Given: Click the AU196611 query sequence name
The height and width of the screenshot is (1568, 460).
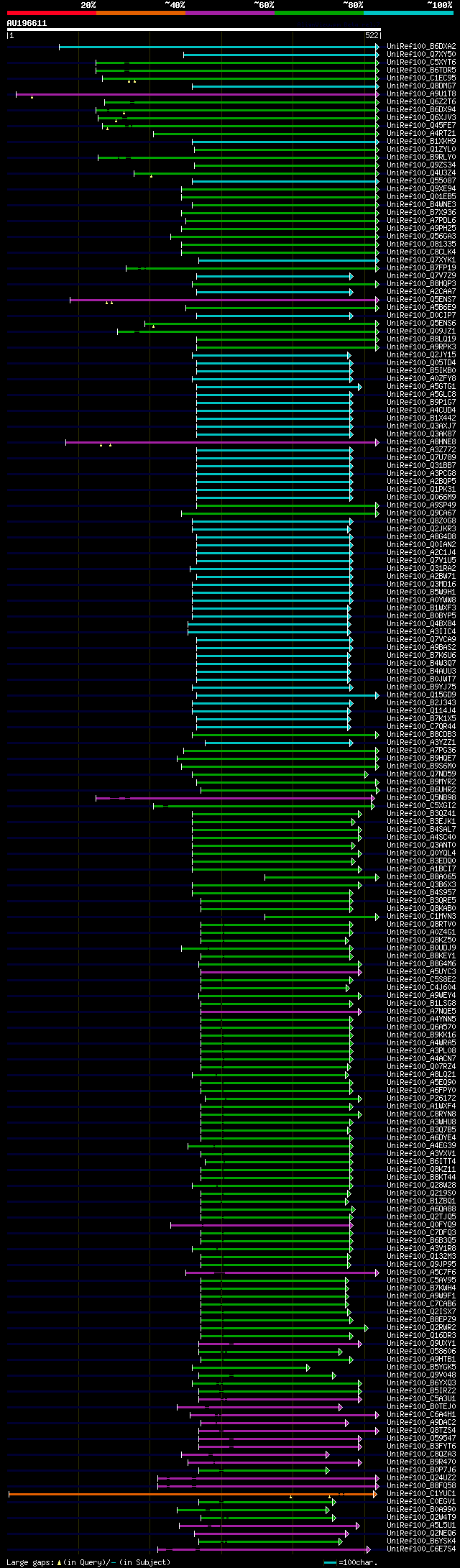Looking at the screenshot, I should 27,23.
